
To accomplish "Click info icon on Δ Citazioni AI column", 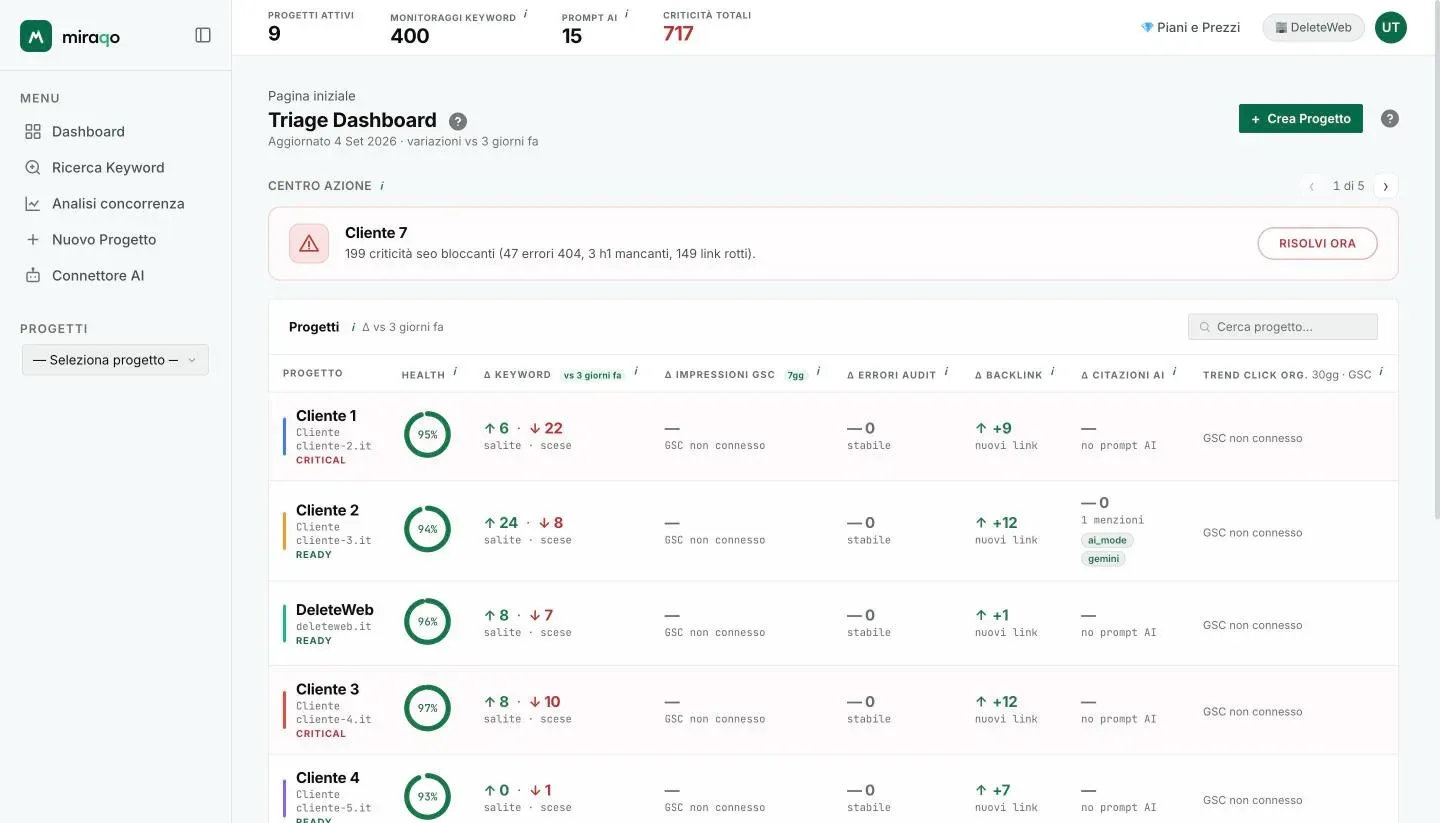I will (x=1175, y=372).
